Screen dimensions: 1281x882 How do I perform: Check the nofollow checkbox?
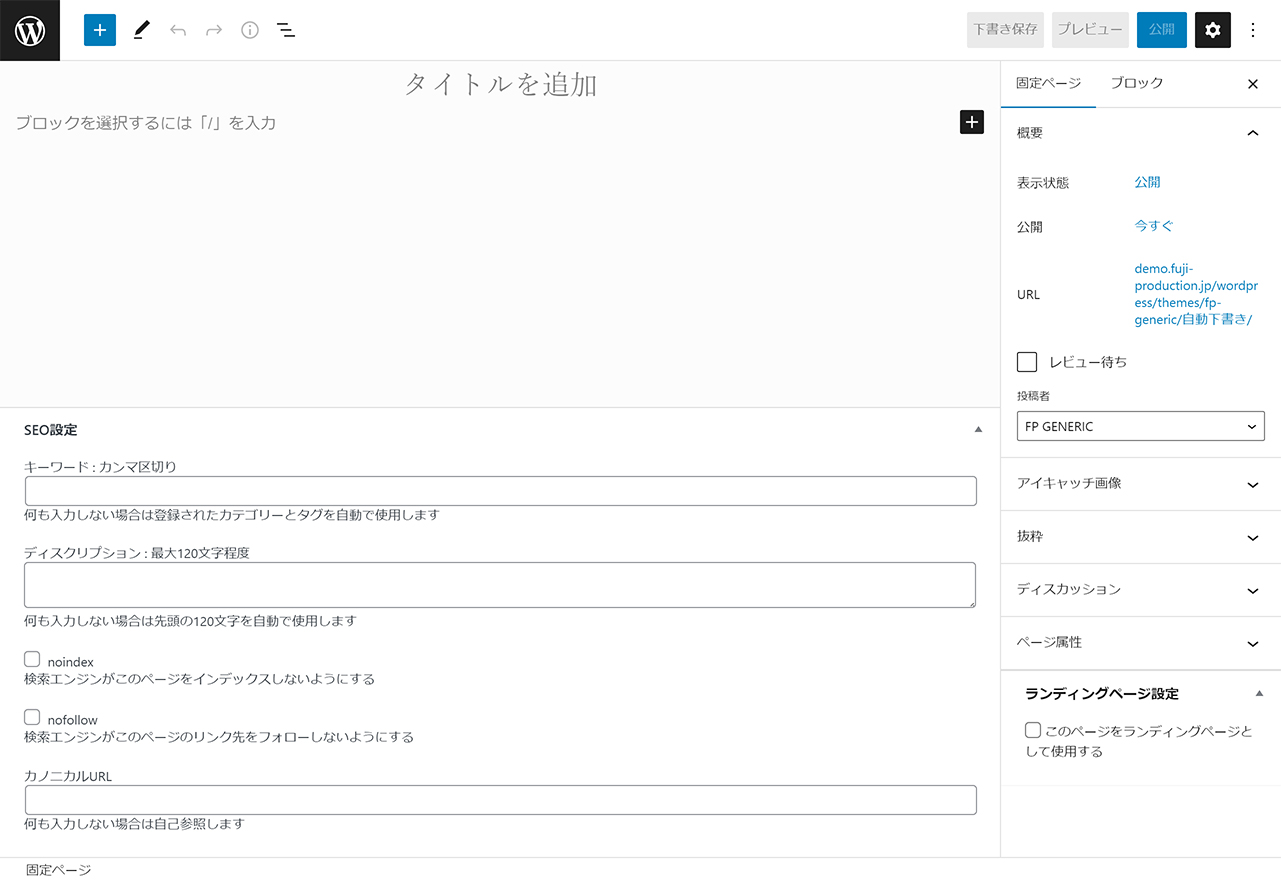[x=32, y=717]
